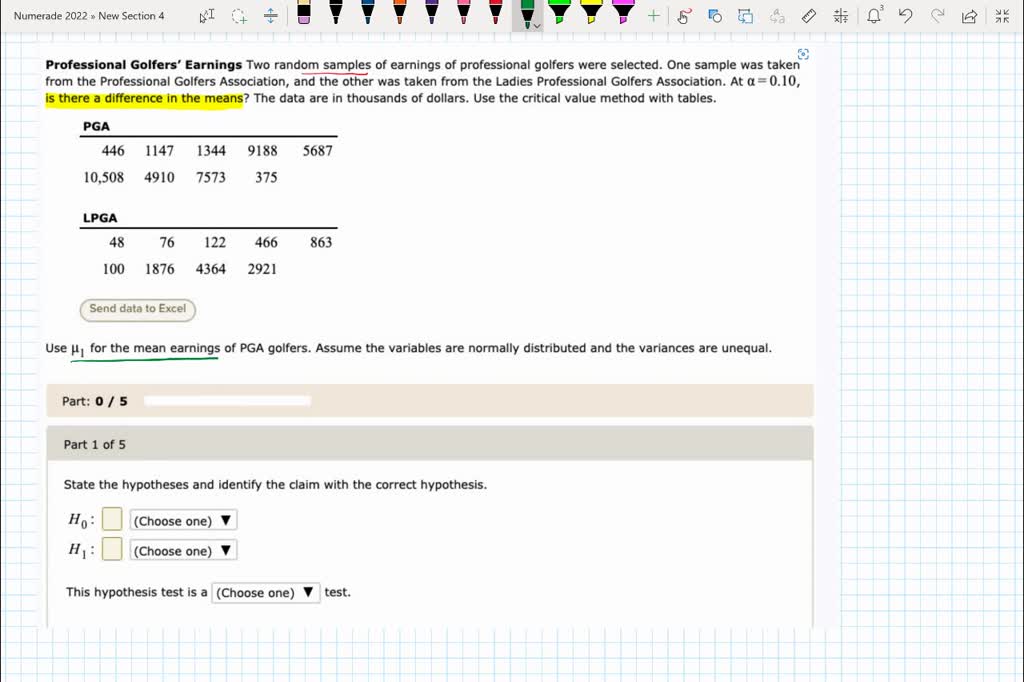Toggle the ruler on the canvas

click(810, 16)
